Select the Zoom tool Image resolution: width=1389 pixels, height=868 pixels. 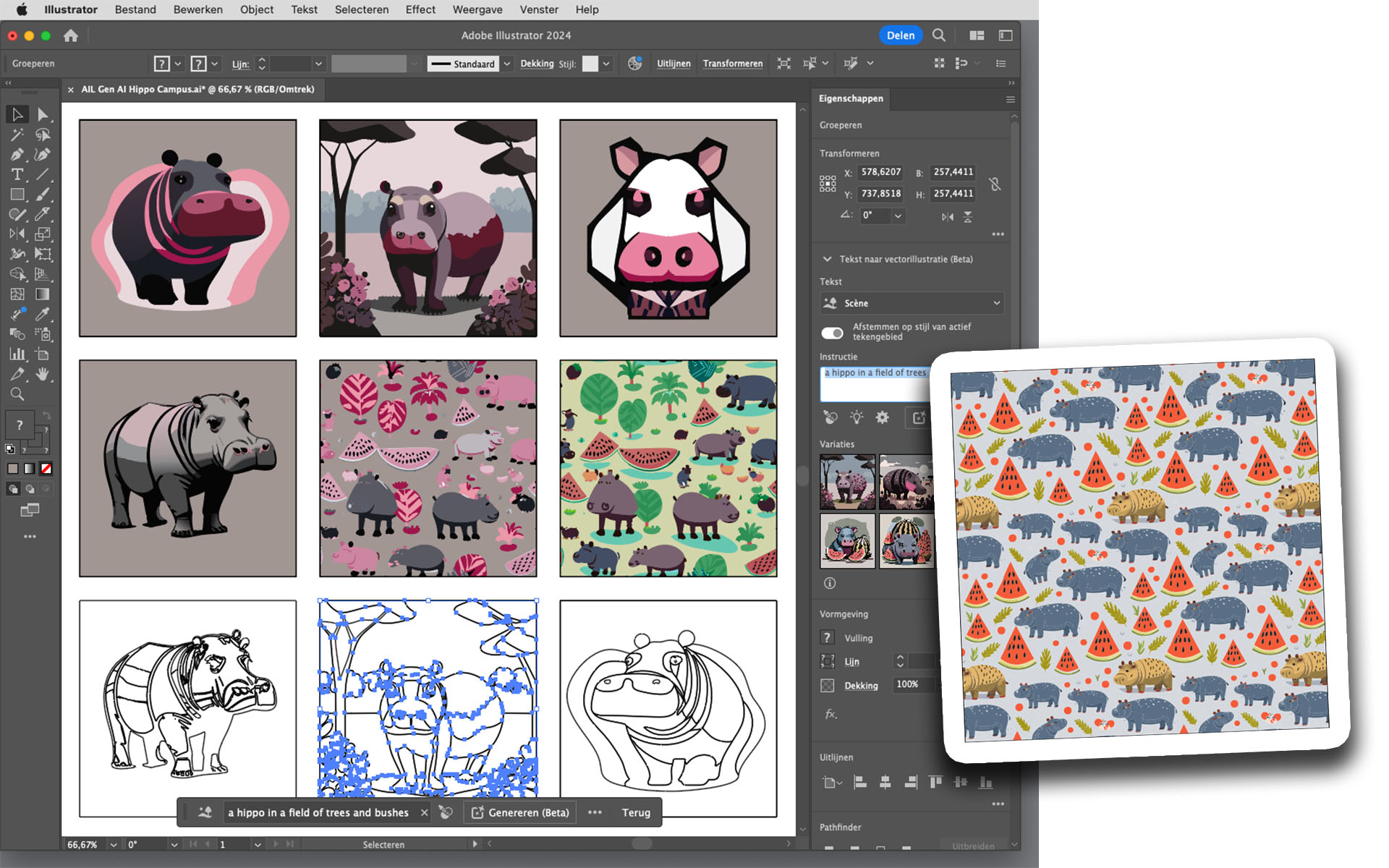pos(17,394)
